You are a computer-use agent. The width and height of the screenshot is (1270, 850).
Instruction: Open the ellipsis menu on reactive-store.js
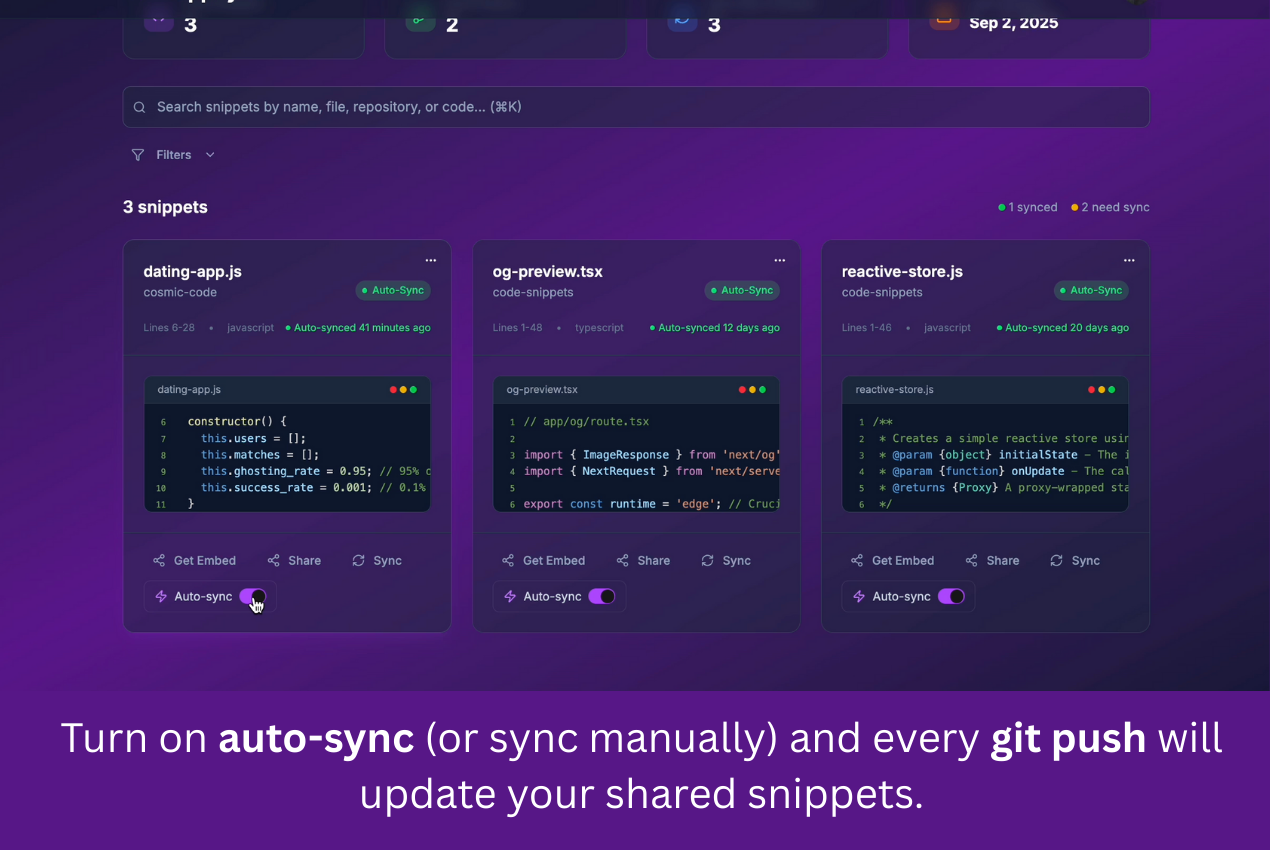coord(1128,260)
